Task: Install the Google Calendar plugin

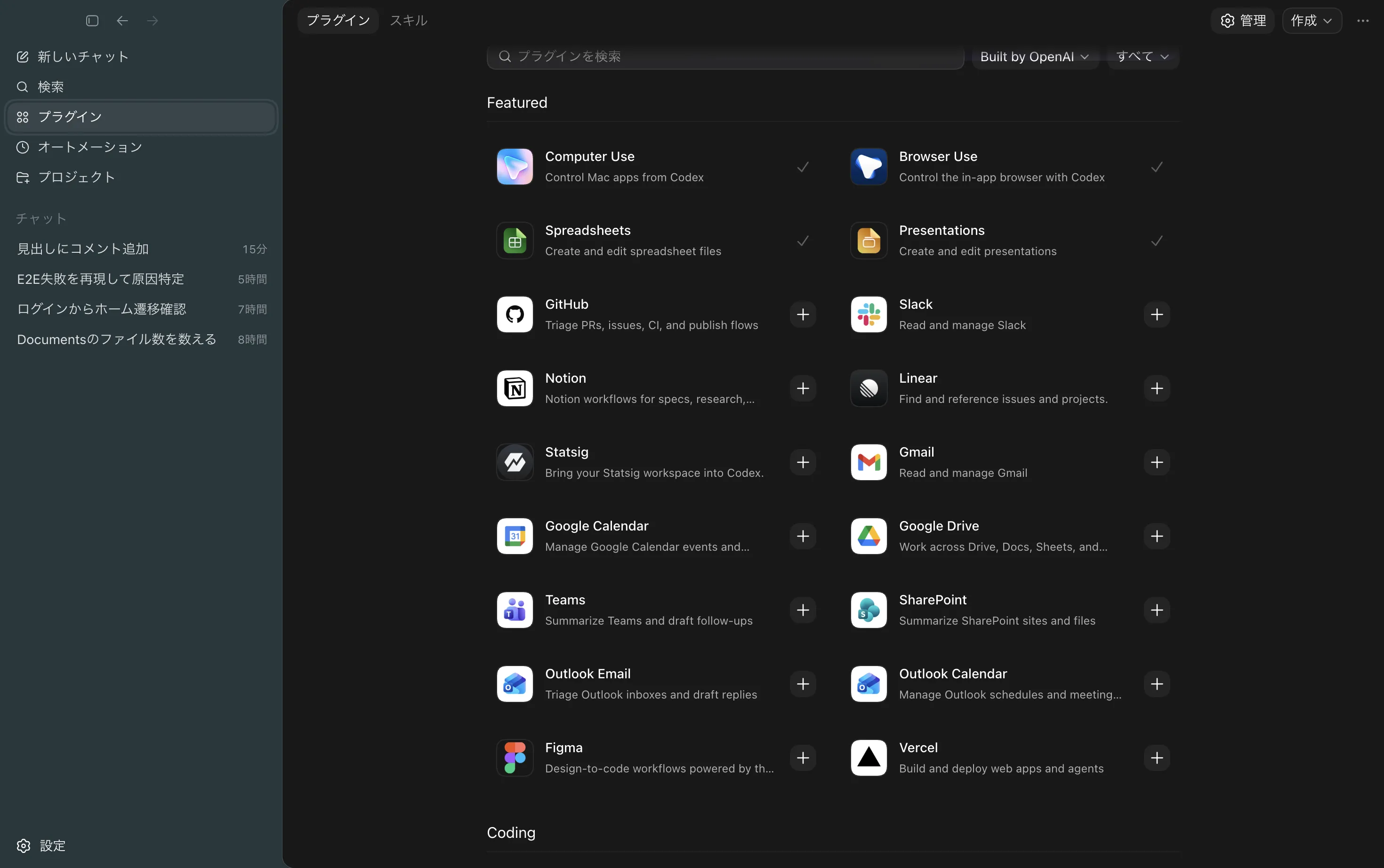Action: [x=803, y=536]
